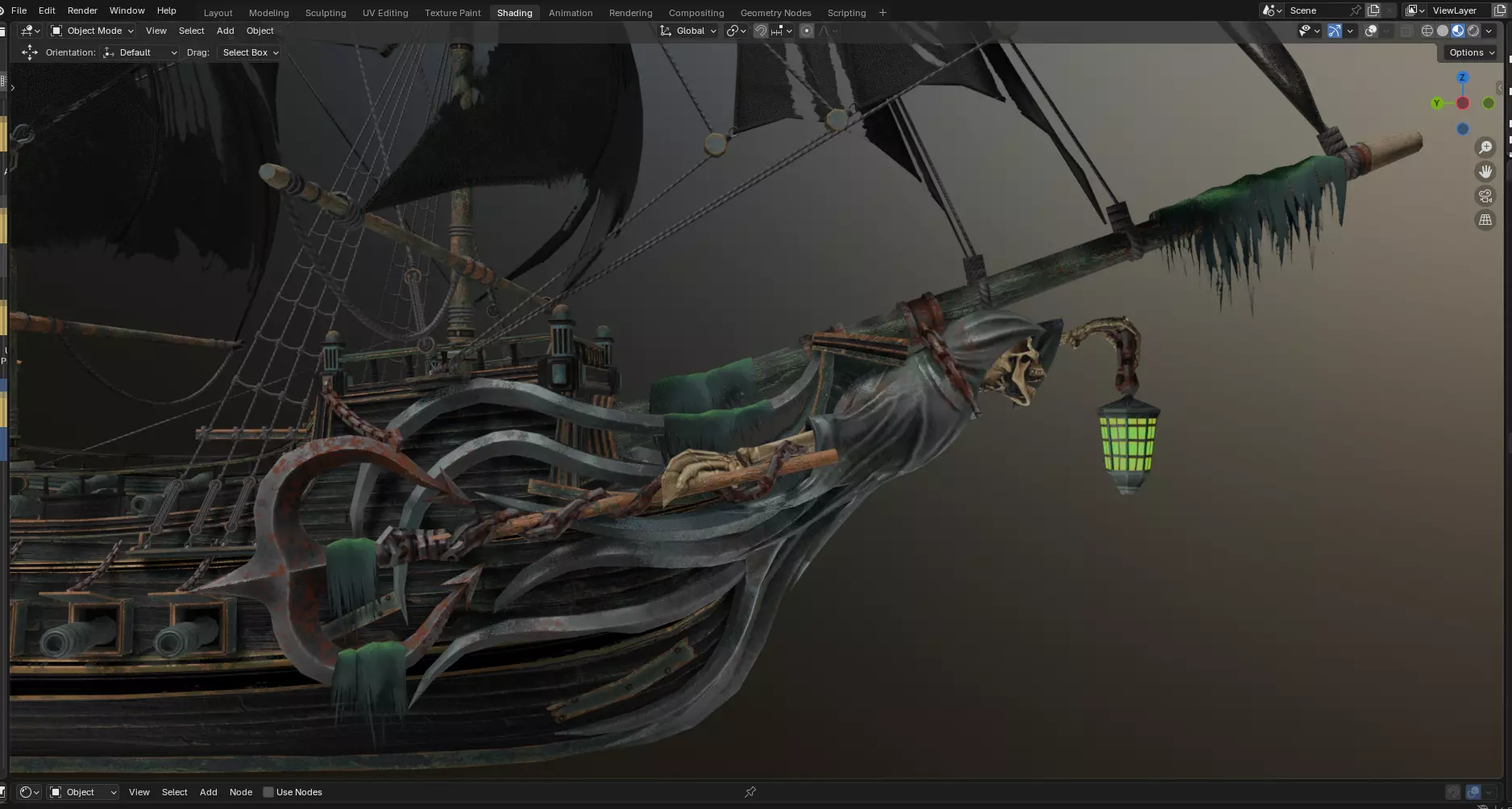
Task: Open the 3D viewport Add menu
Action: click(x=225, y=31)
